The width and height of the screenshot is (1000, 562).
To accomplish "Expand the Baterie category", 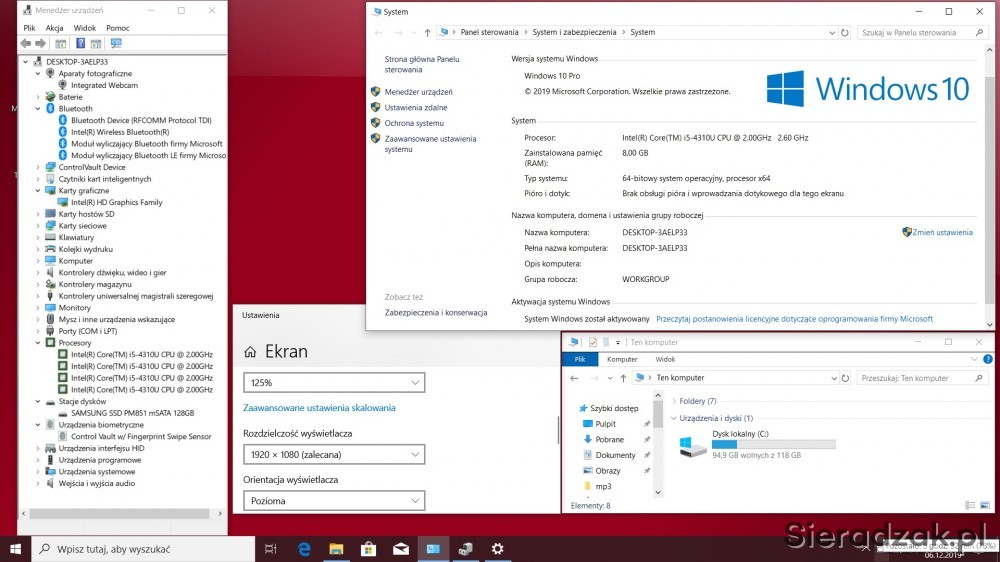I will coord(38,97).
